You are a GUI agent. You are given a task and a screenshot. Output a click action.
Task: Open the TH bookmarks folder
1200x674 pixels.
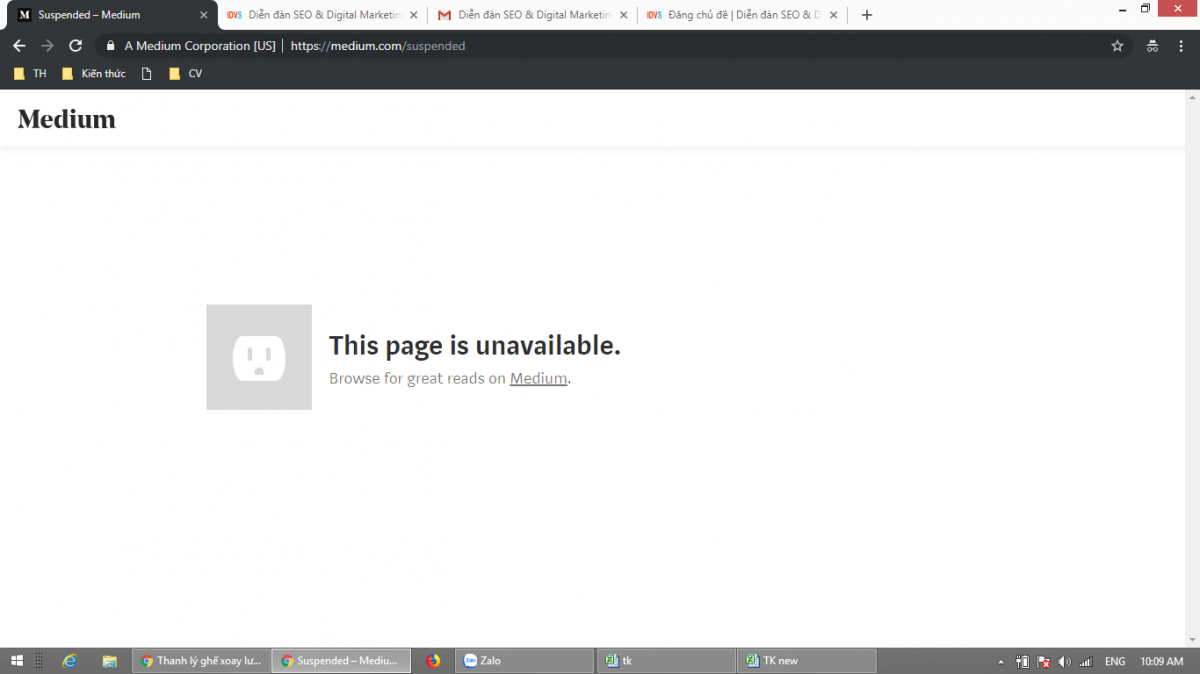(x=30, y=74)
